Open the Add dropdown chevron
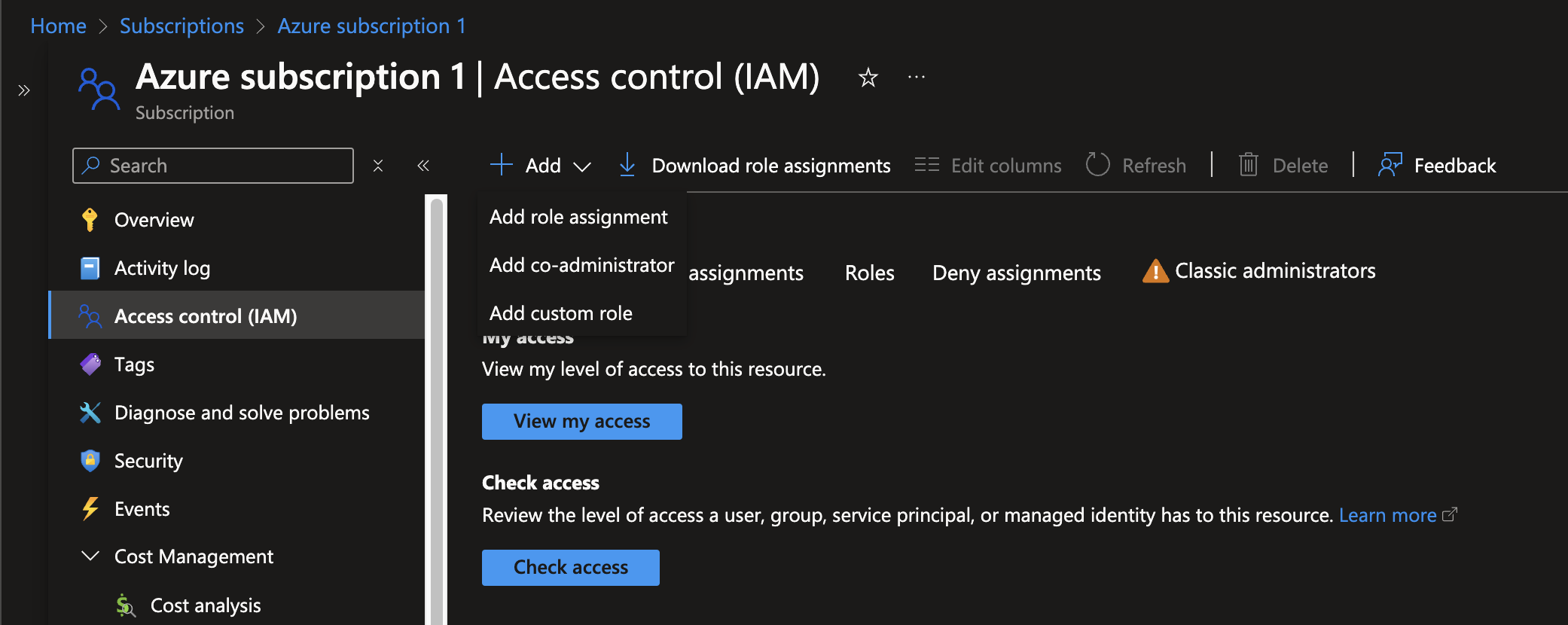The image size is (1568, 625). 582,166
